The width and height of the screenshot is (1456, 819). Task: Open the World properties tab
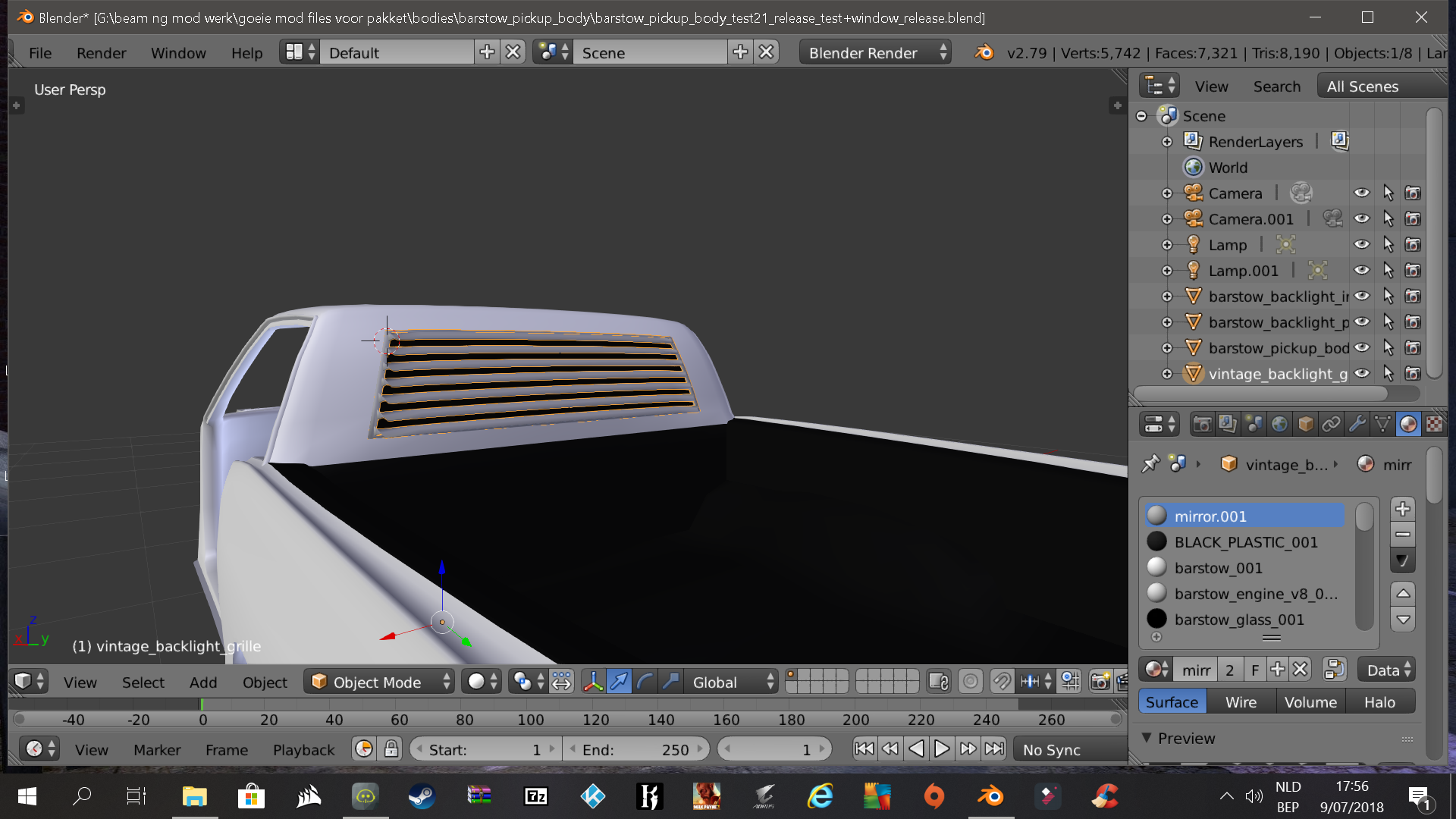tap(1279, 424)
